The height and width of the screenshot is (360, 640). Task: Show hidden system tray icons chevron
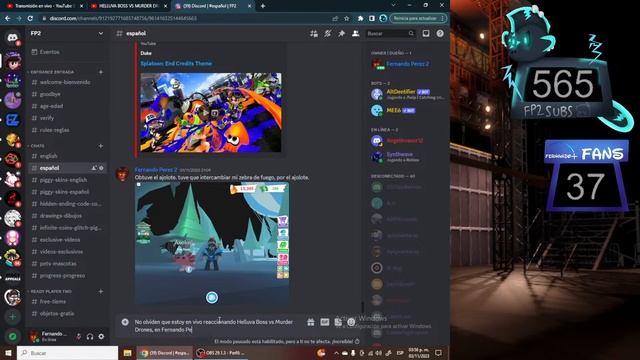point(336,353)
